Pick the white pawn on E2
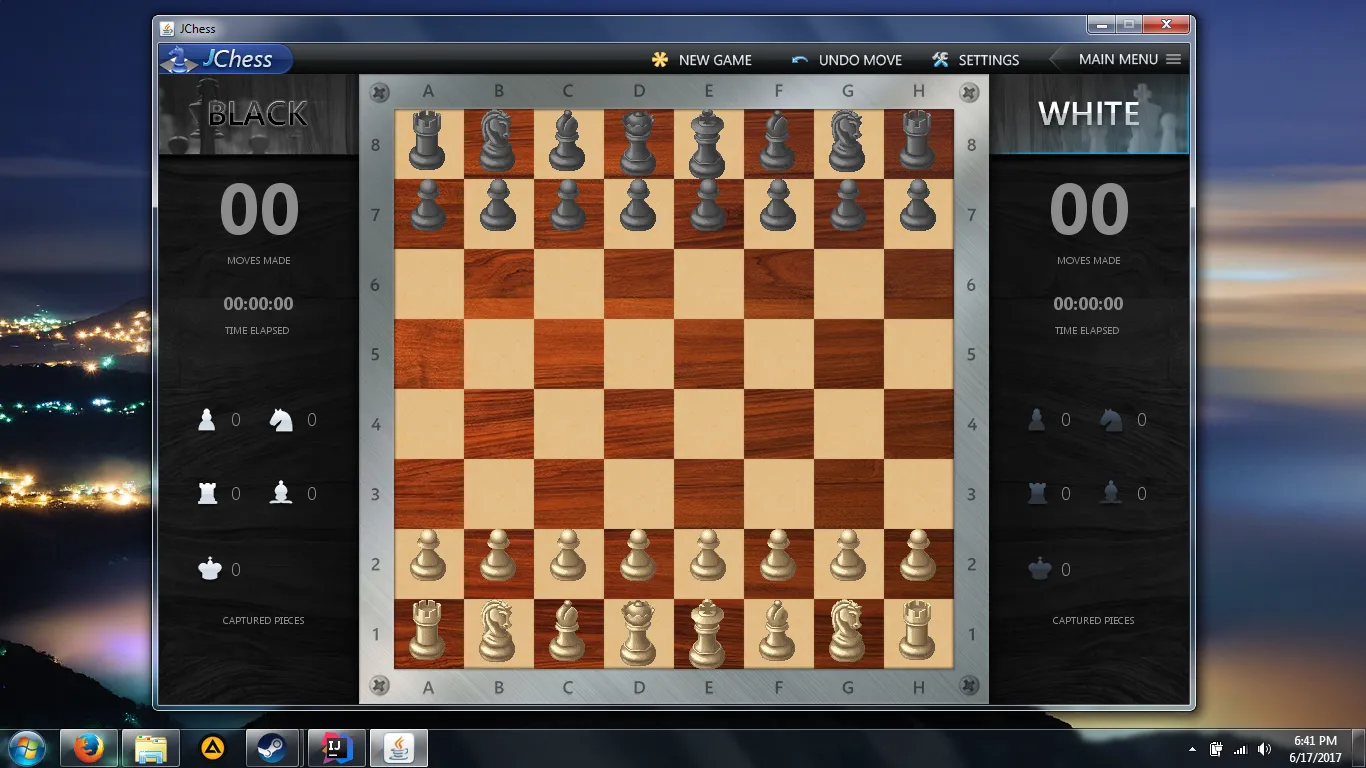The image size is (1366, 768). 708,556
